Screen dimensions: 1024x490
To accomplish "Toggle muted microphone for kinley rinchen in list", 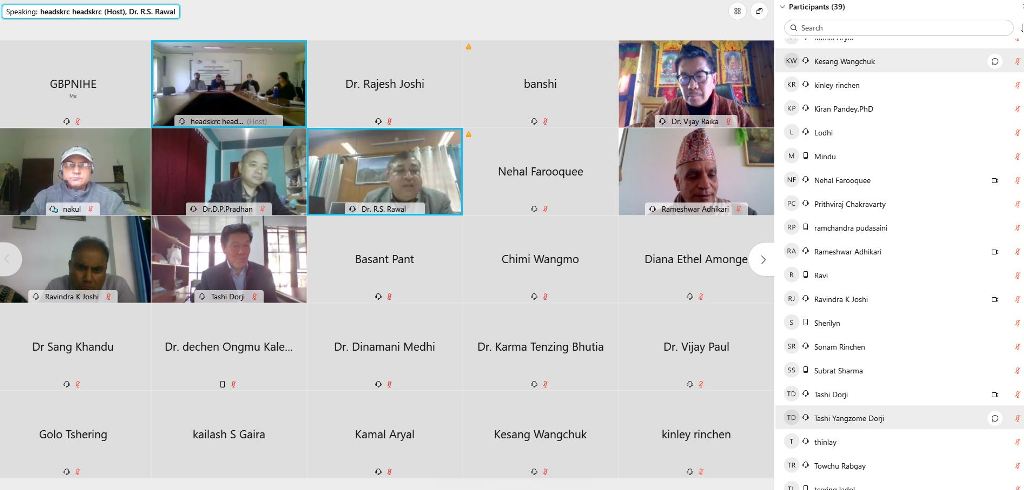I will pos(1017,85).
